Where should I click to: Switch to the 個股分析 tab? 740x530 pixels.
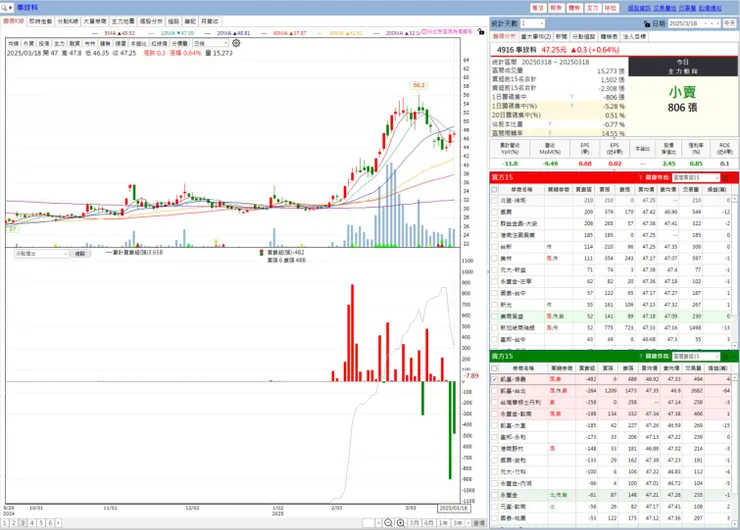151,21
